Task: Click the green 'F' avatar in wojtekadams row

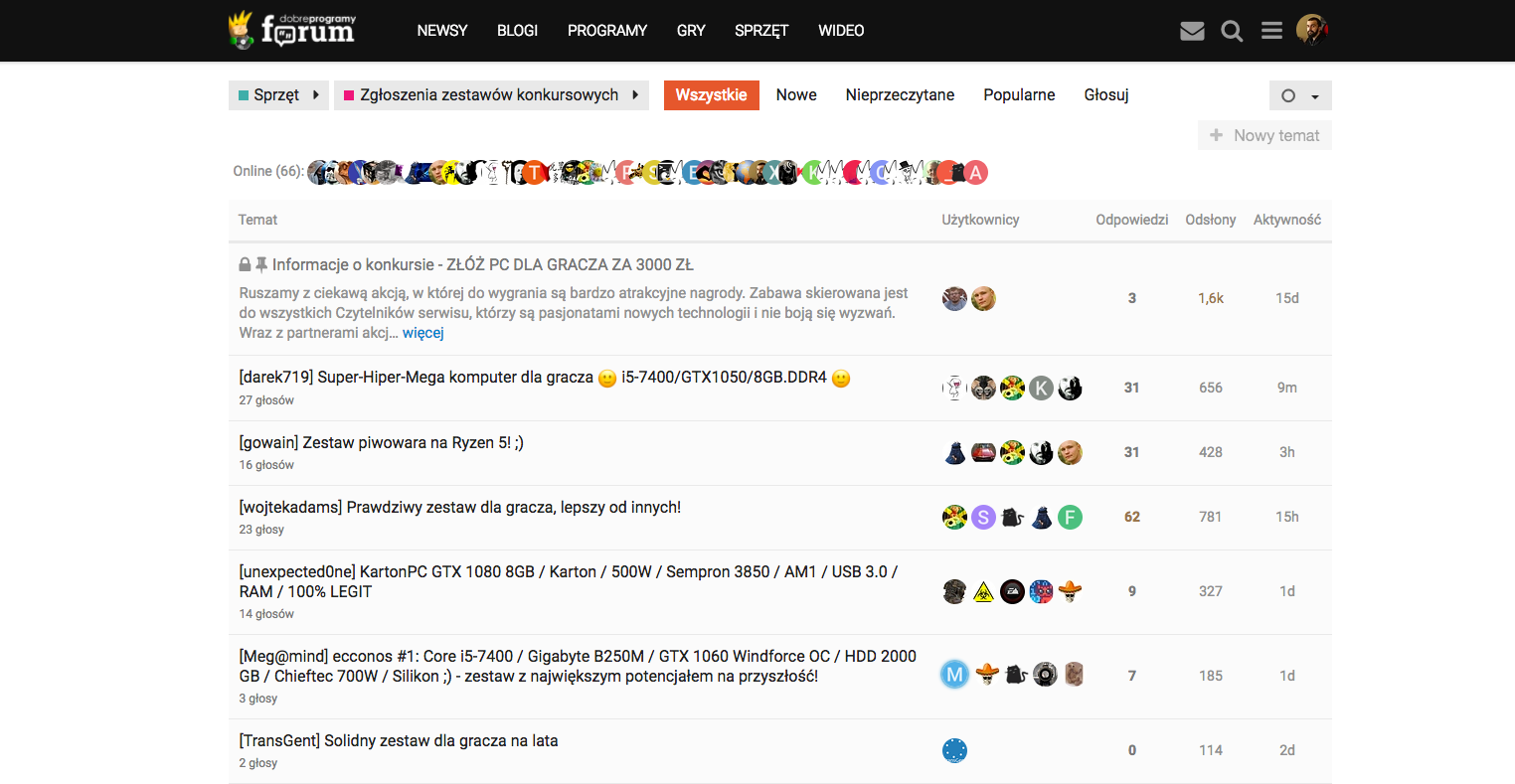Action: click(1070, 517)
